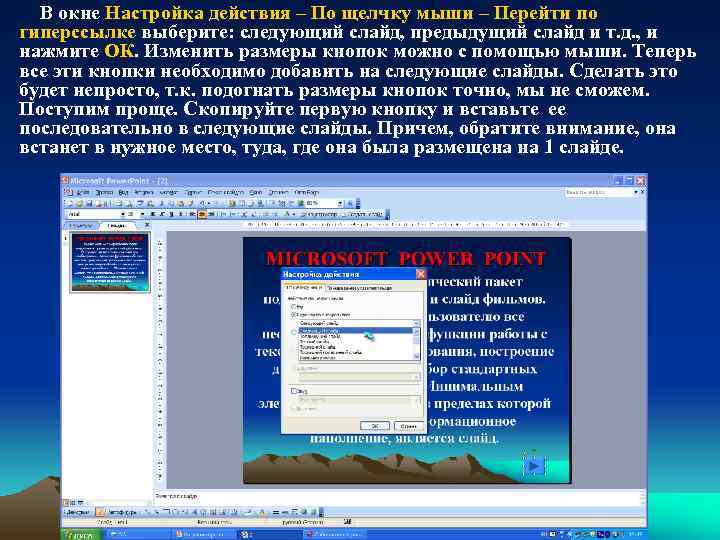
Task: Click the Normal view icon below slide pane
Action: click(x=66, y=503)
